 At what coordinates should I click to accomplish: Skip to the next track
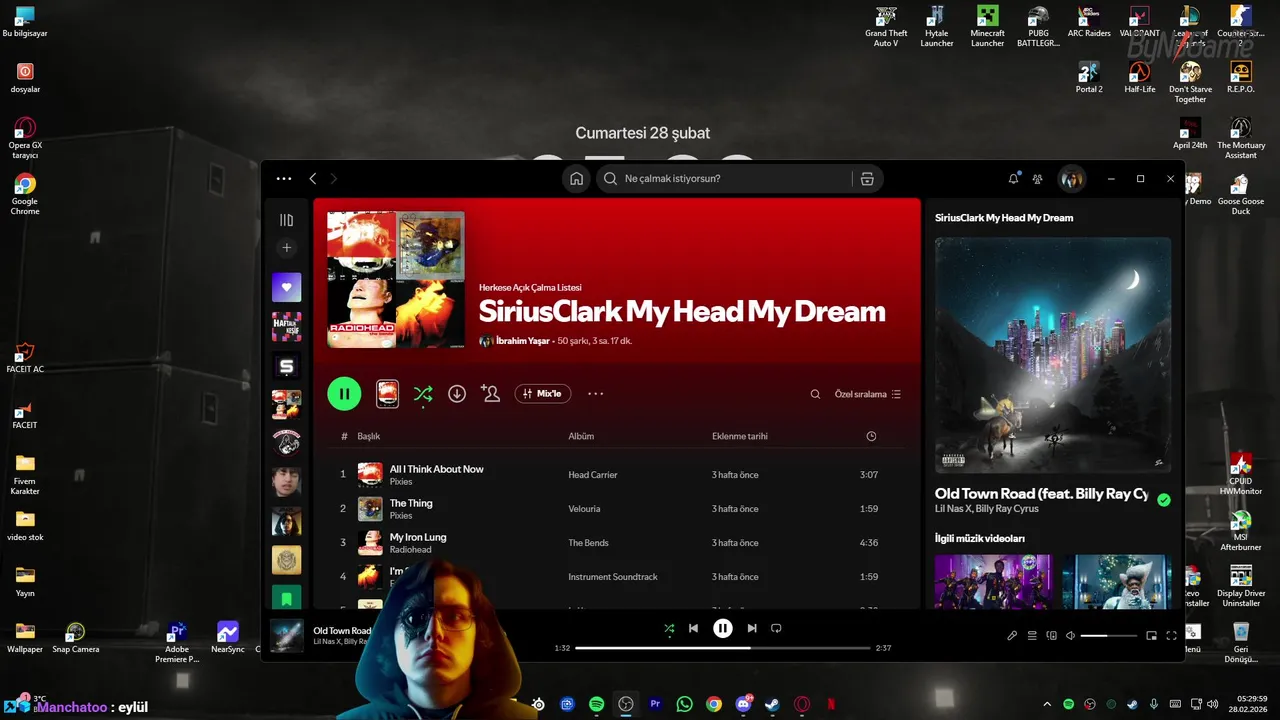coord(752,628)
